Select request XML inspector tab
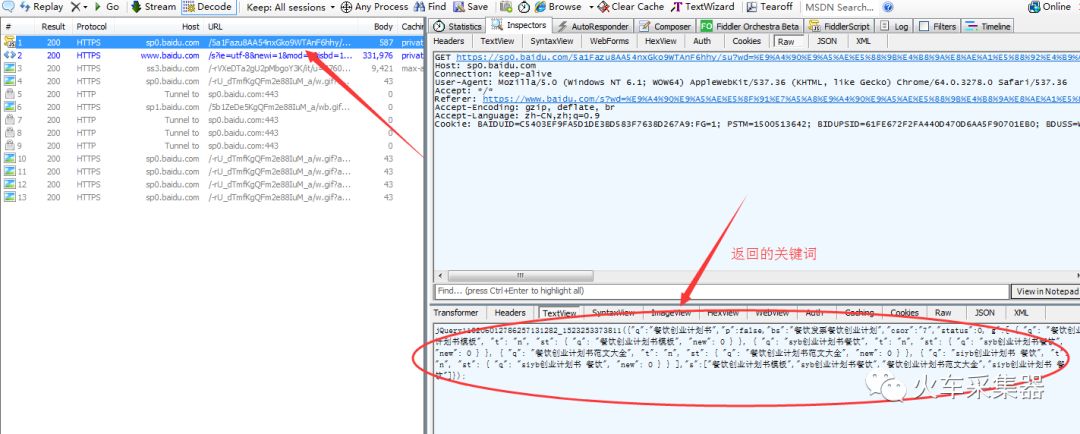Viewport: 1080px width, 434px height. pyautogui.click(x=863, y=41)
